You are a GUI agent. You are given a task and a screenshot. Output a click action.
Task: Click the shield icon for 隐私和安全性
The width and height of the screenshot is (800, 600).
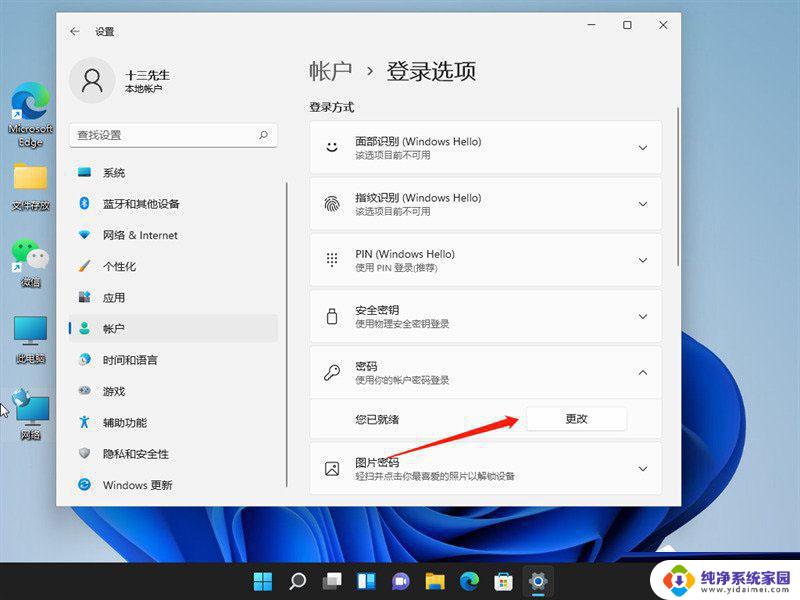[85, 453]
